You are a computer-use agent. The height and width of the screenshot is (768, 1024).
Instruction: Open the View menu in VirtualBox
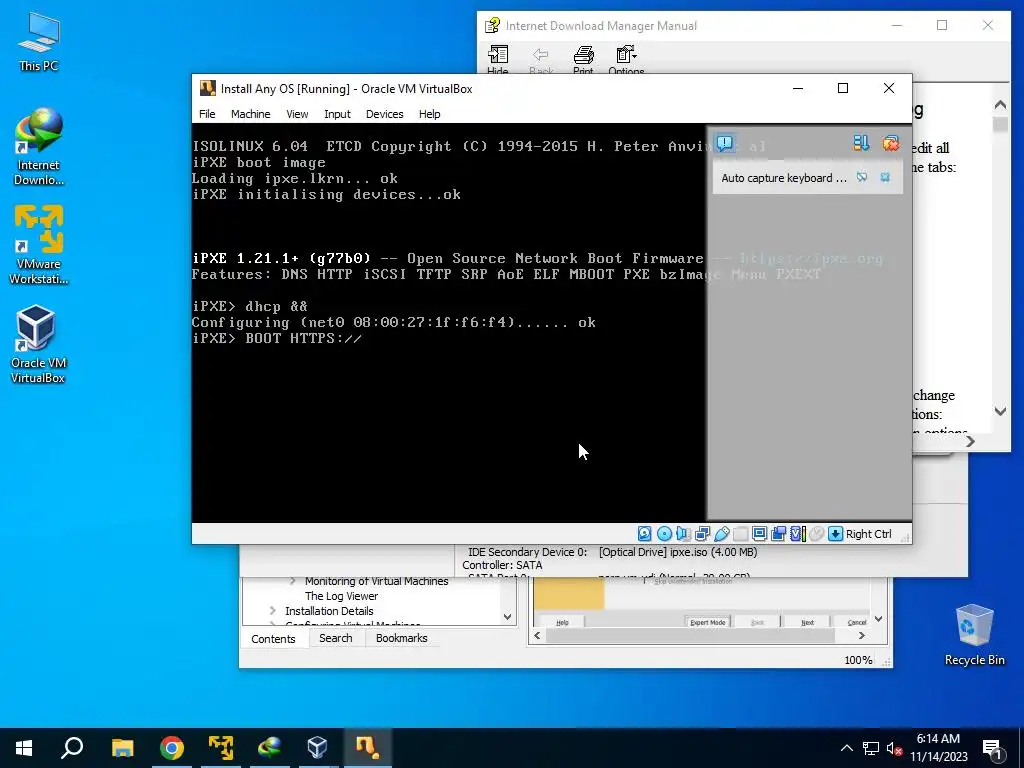tap(297, 114)
